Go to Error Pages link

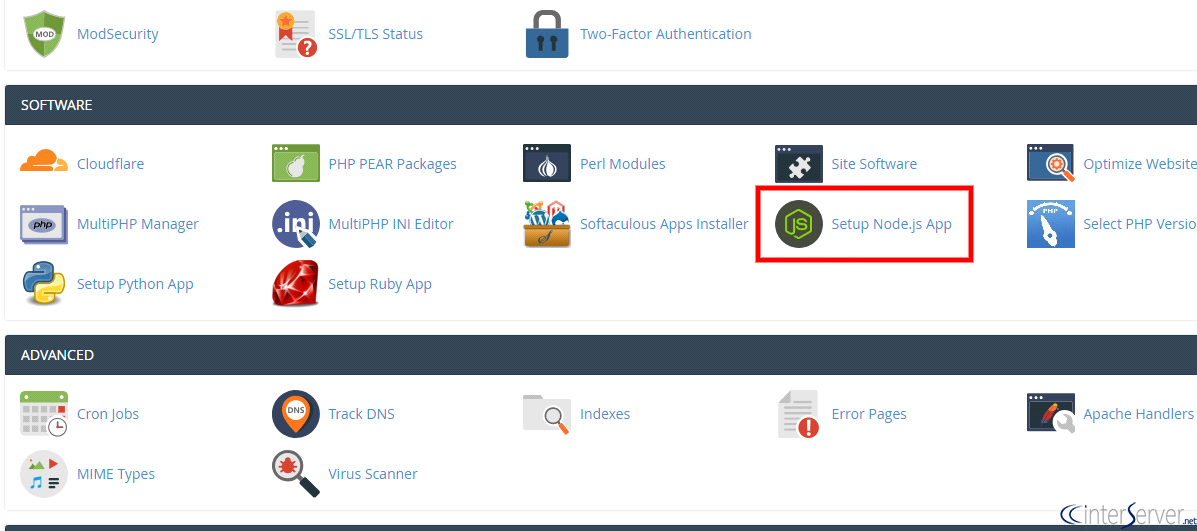point(869,414)
